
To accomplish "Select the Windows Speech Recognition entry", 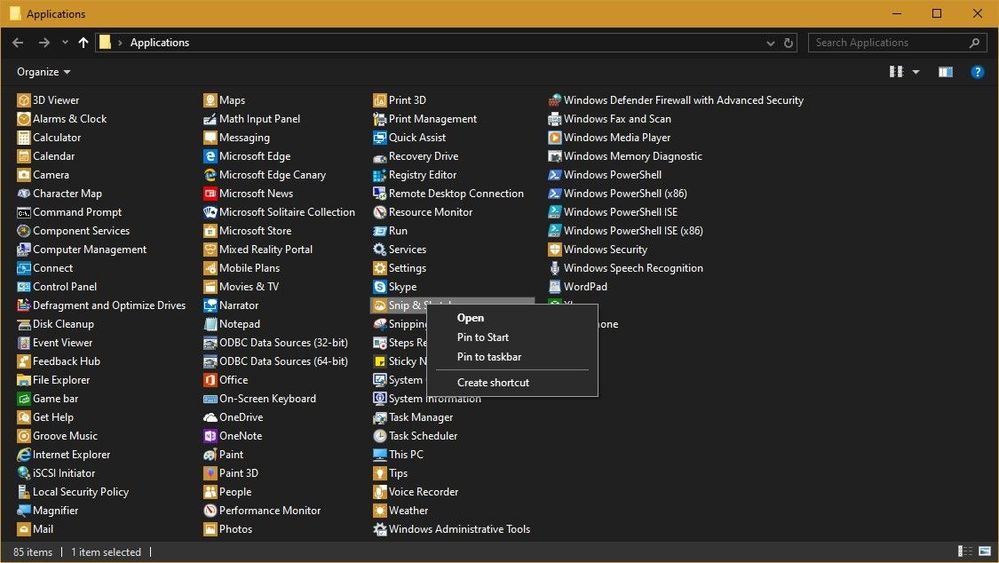I will point(626,268).
